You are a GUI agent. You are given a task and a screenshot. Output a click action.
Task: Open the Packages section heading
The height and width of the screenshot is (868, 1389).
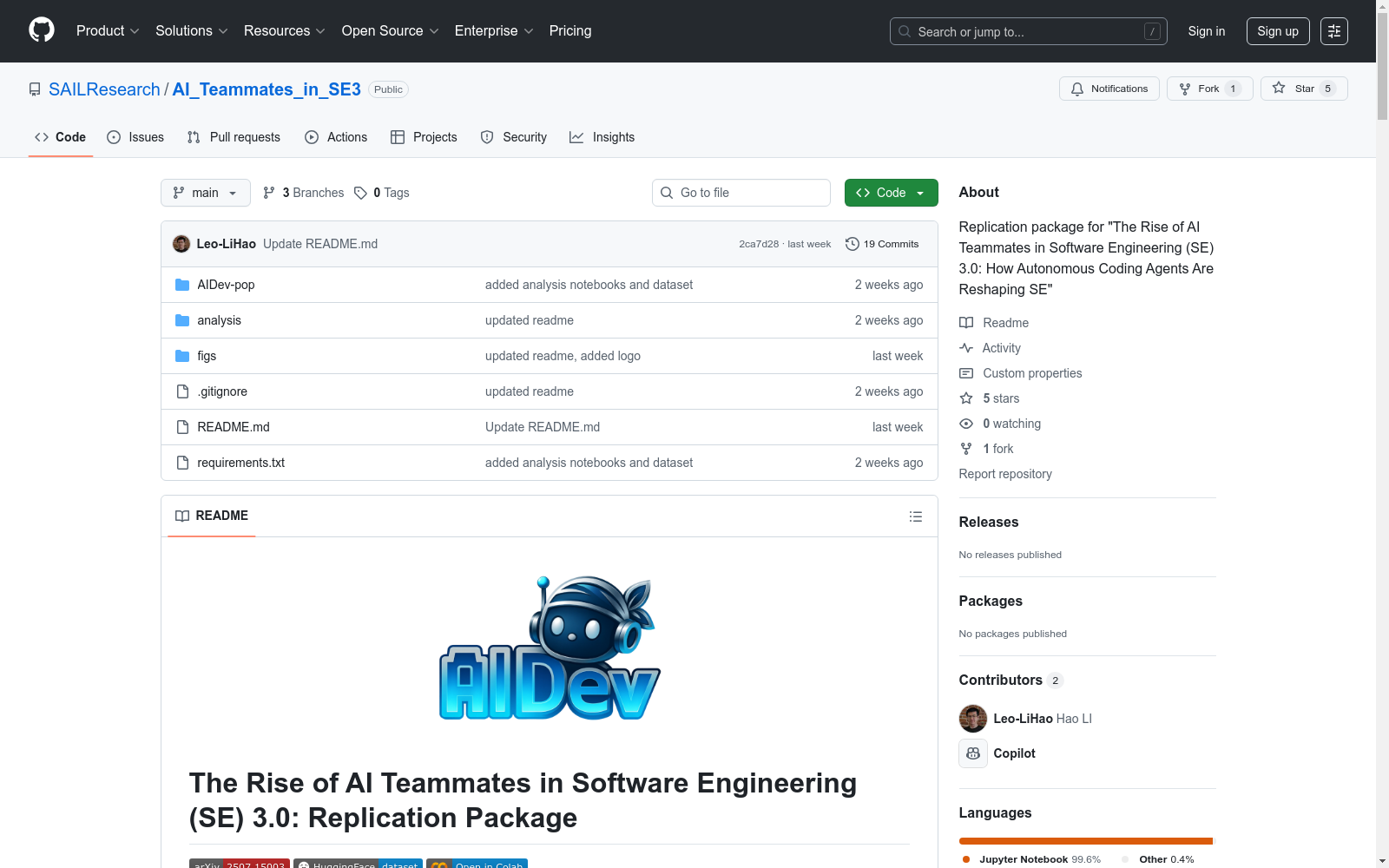991,601
